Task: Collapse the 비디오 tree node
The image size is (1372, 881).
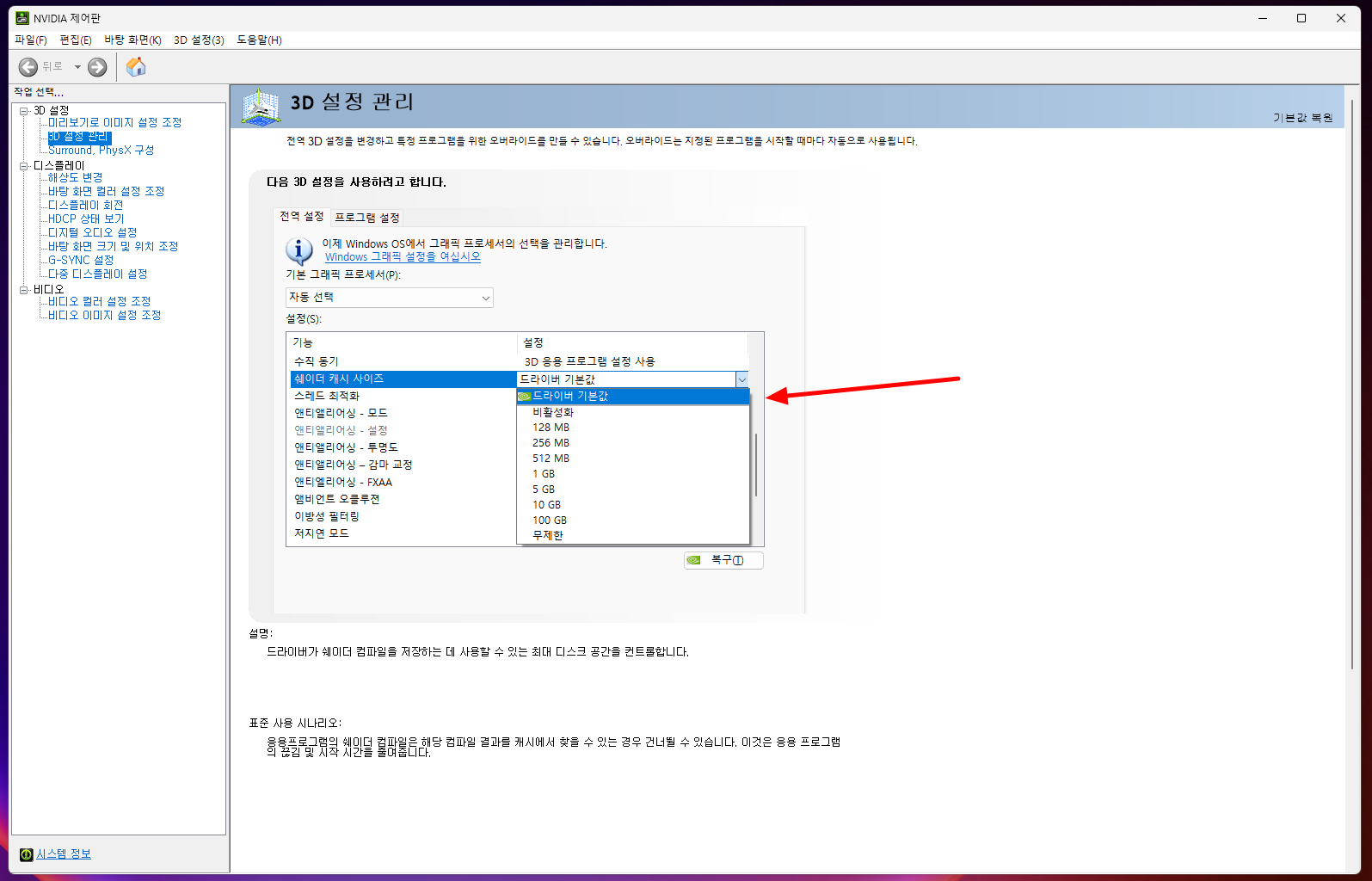Action: [24, 290]
